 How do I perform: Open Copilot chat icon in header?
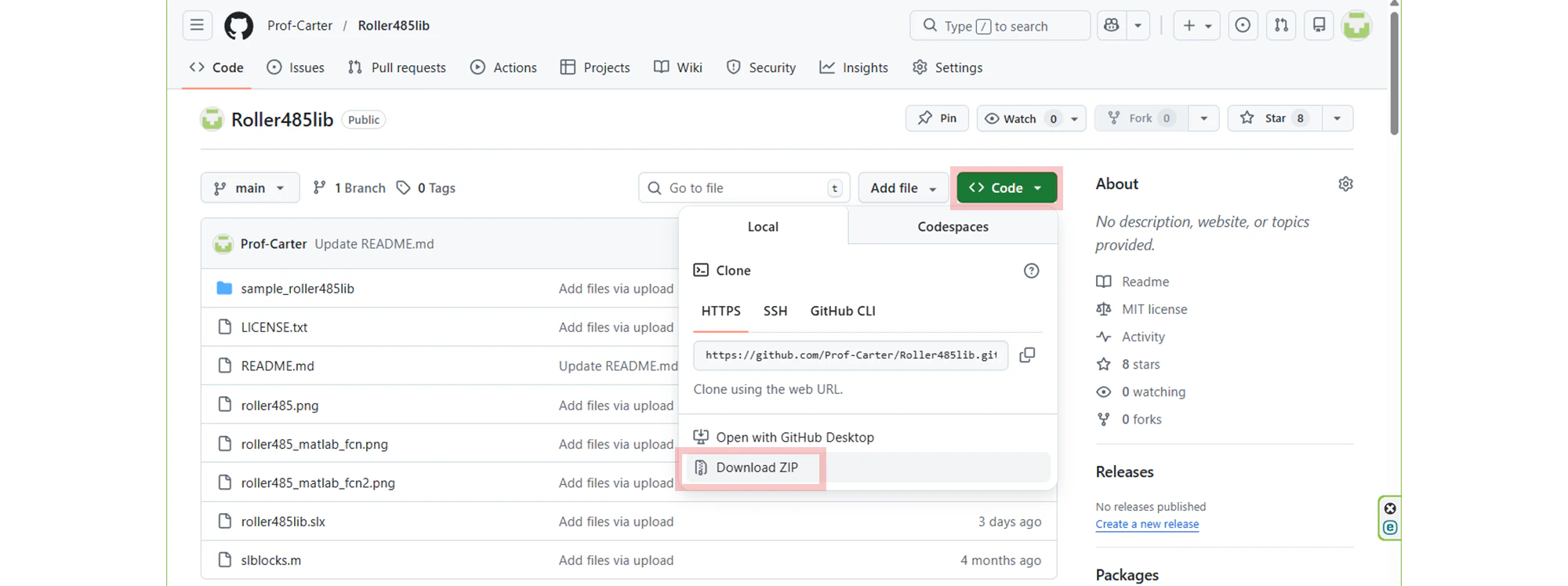1111,25
